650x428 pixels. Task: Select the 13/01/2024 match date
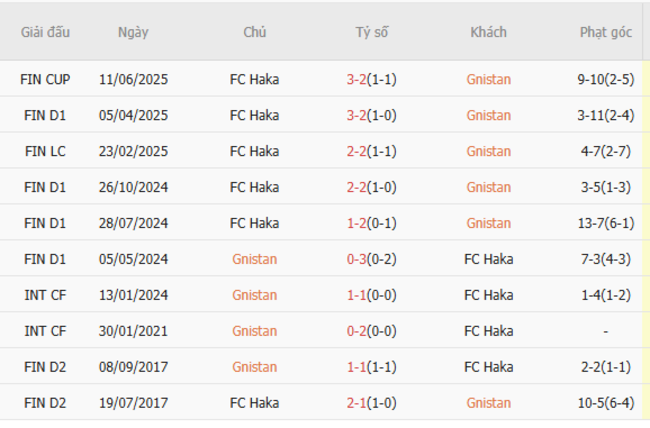(x=133, y=295)
